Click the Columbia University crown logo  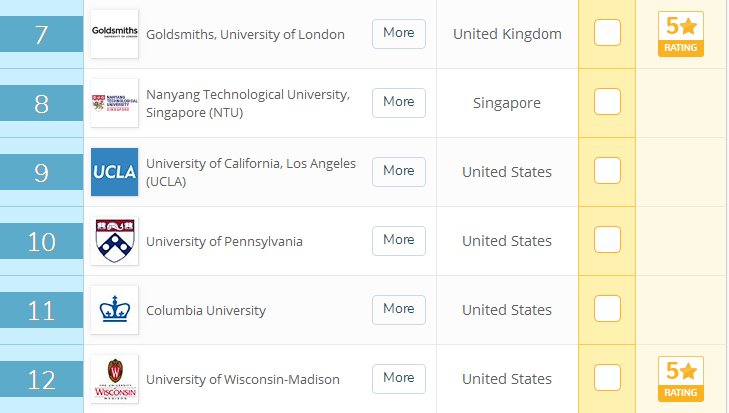point(114,310)
